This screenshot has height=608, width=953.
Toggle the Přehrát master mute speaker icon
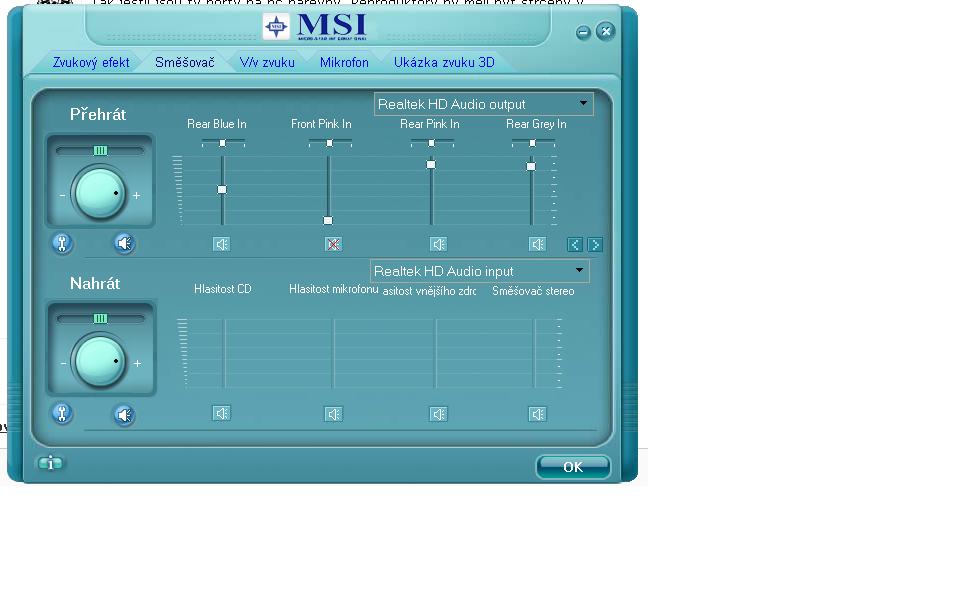(124, 244)
